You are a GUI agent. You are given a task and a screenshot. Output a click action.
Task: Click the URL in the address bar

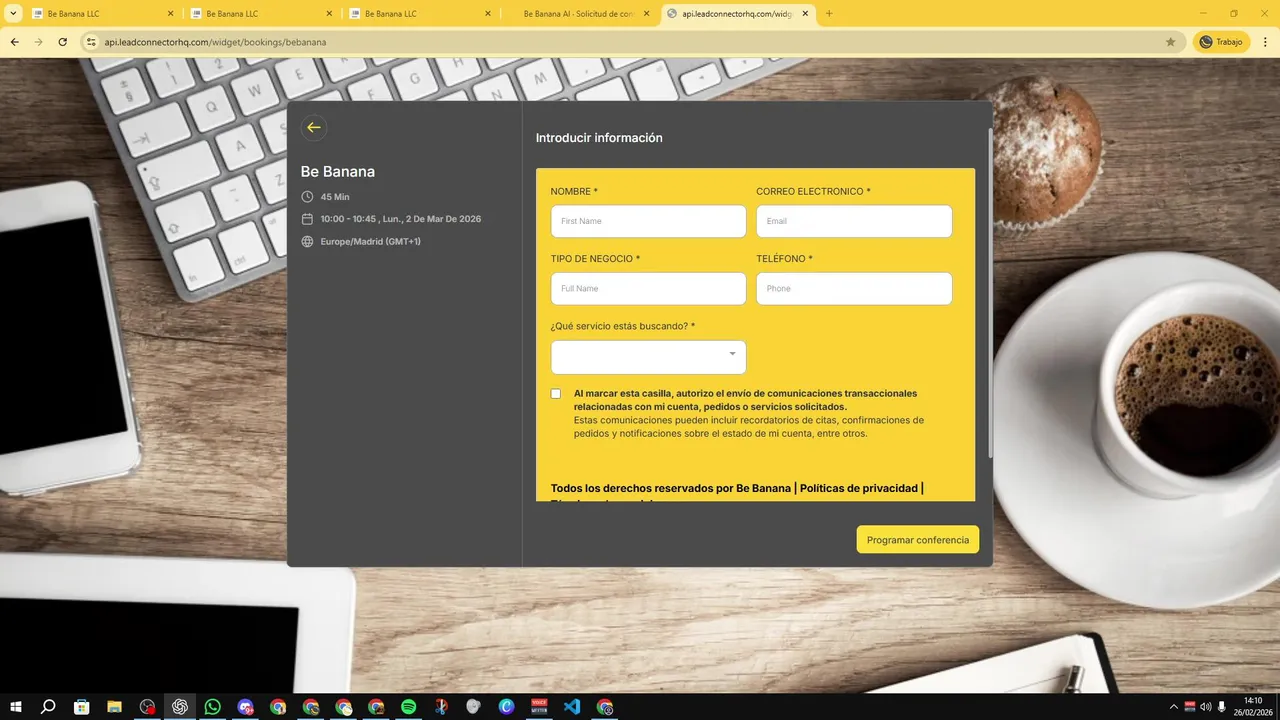click(216, 42)
